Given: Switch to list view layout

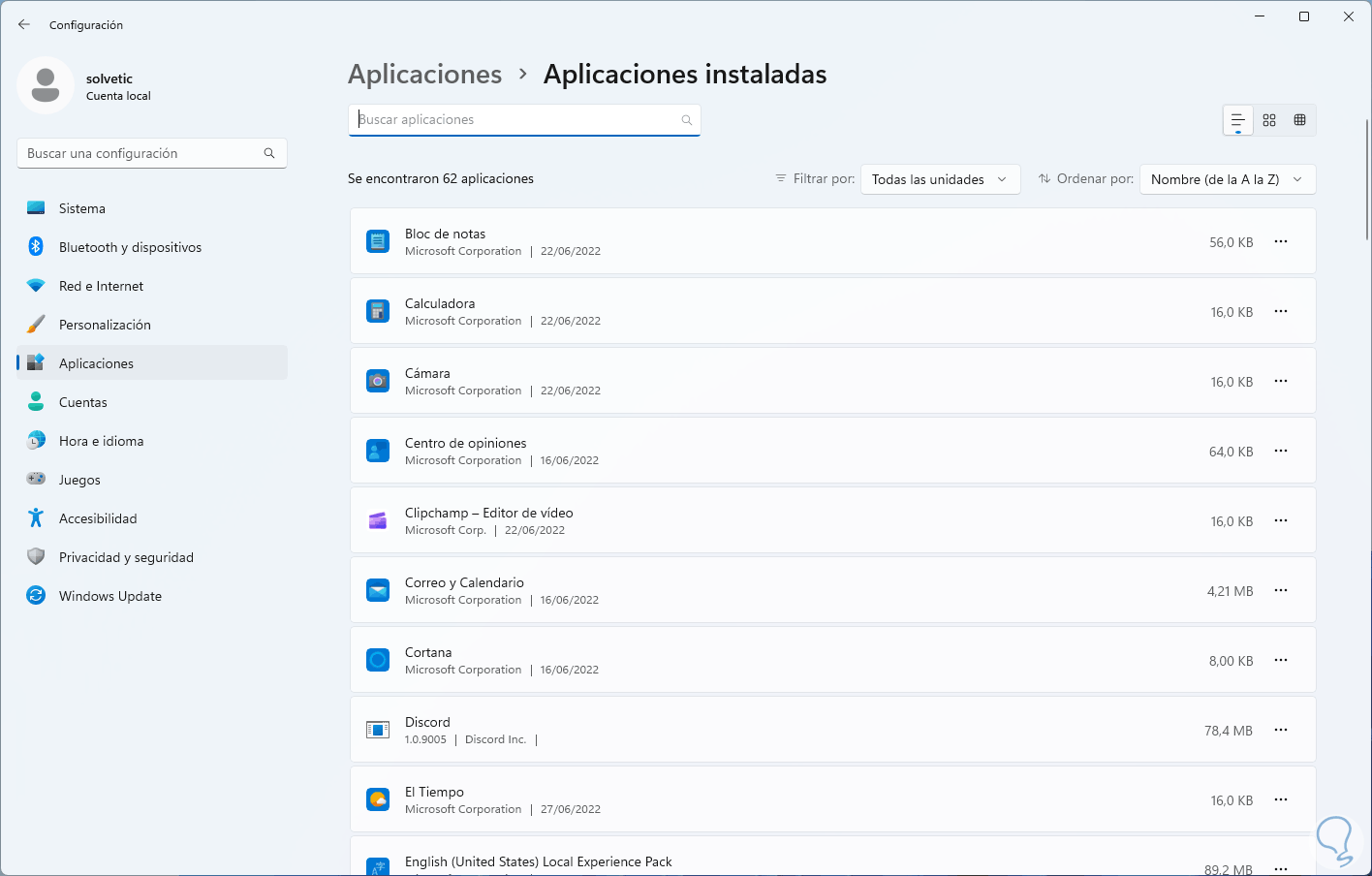Looking at the screenshot, I should [1238, 120].
